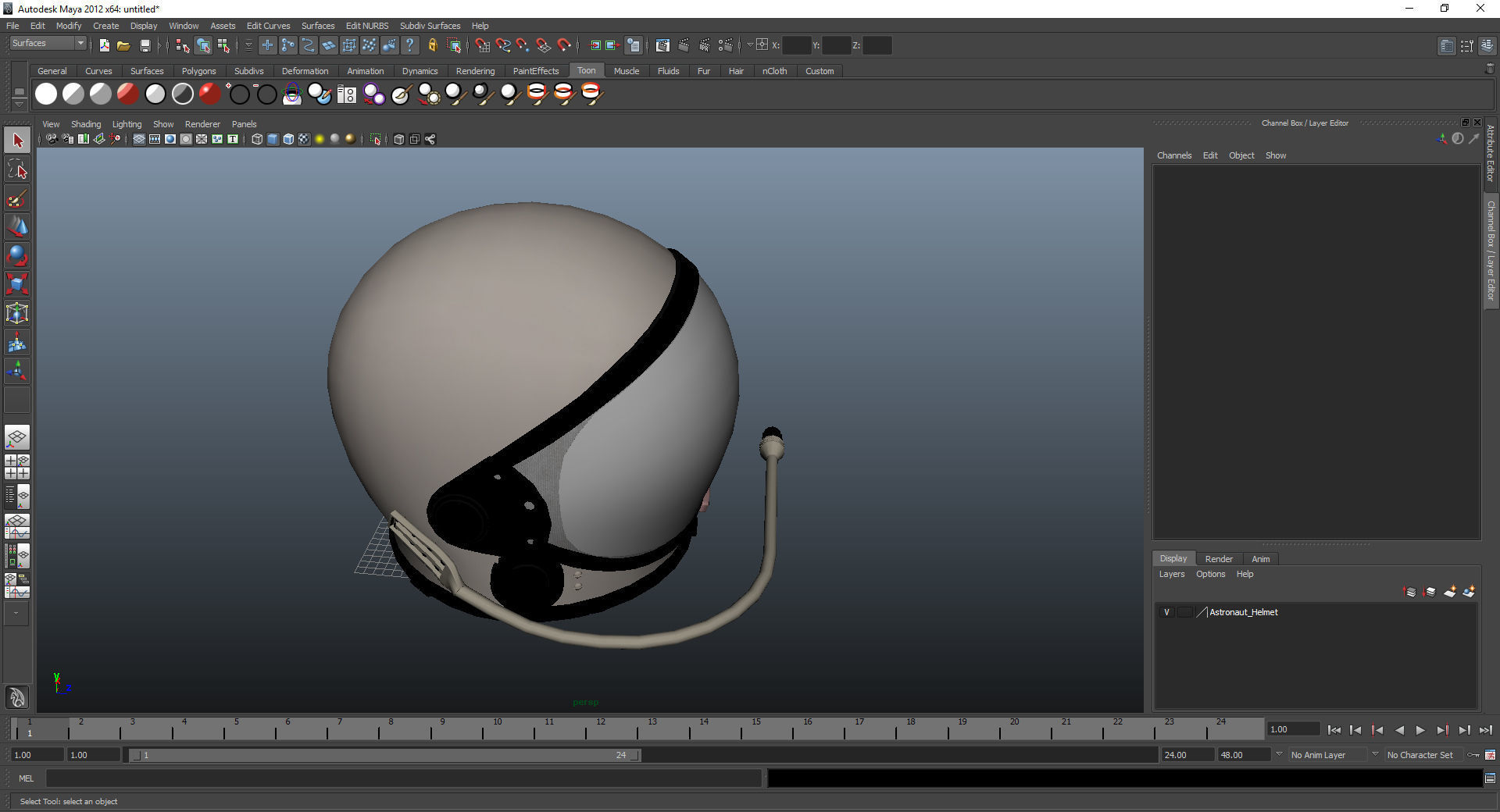Open the Create menu

105,26
